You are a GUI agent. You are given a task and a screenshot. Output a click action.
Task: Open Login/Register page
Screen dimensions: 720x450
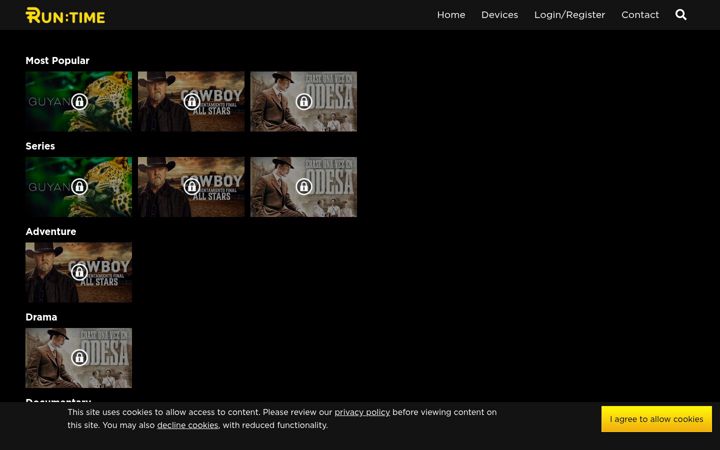point(569,15)
